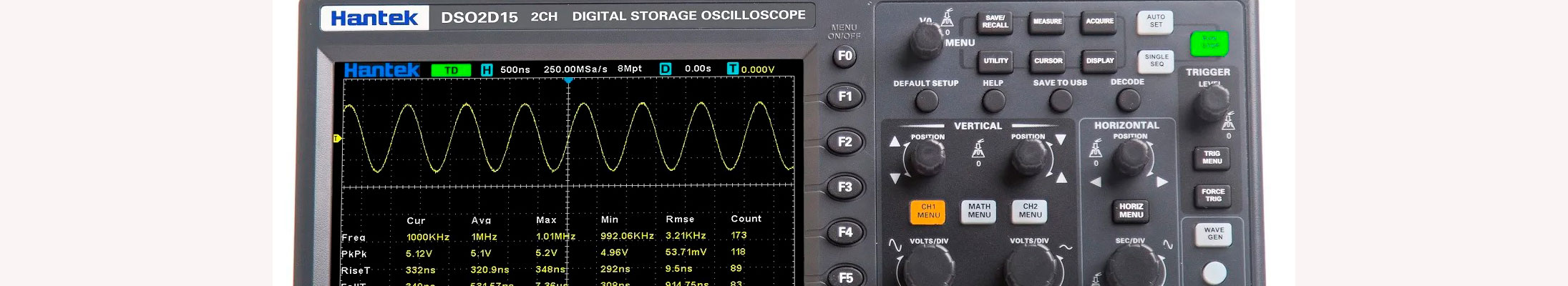The image size is (1568, 286).
Task: Trigger a SINGLE SEQ acquisition
Action: (1156, 61)
